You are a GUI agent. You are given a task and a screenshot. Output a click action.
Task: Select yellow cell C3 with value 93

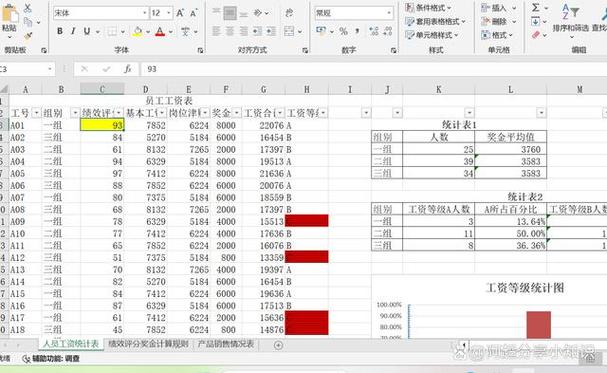pyautogui.click(x=102, y=125)
